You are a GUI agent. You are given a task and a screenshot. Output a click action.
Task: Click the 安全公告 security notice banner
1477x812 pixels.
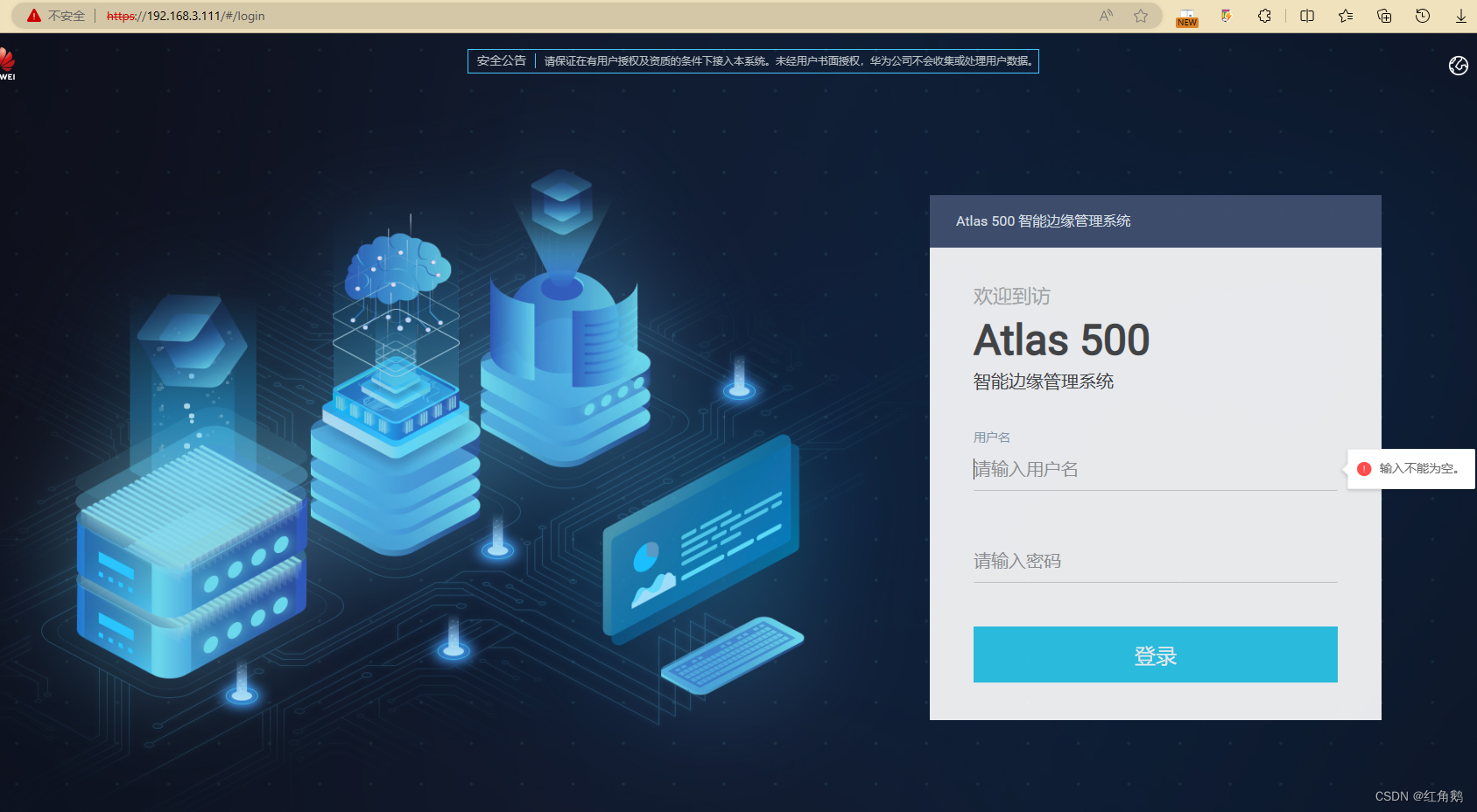point(500,60)
